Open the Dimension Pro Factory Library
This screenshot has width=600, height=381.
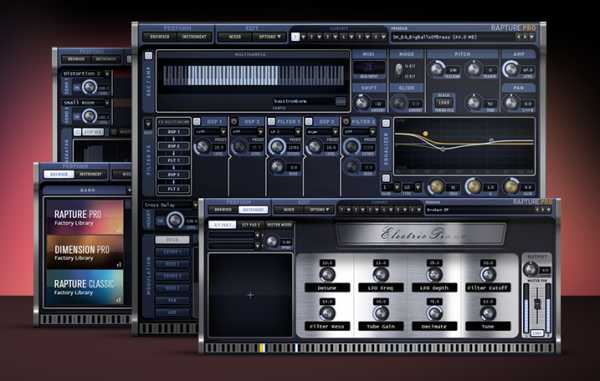click(x=85, y=252)
